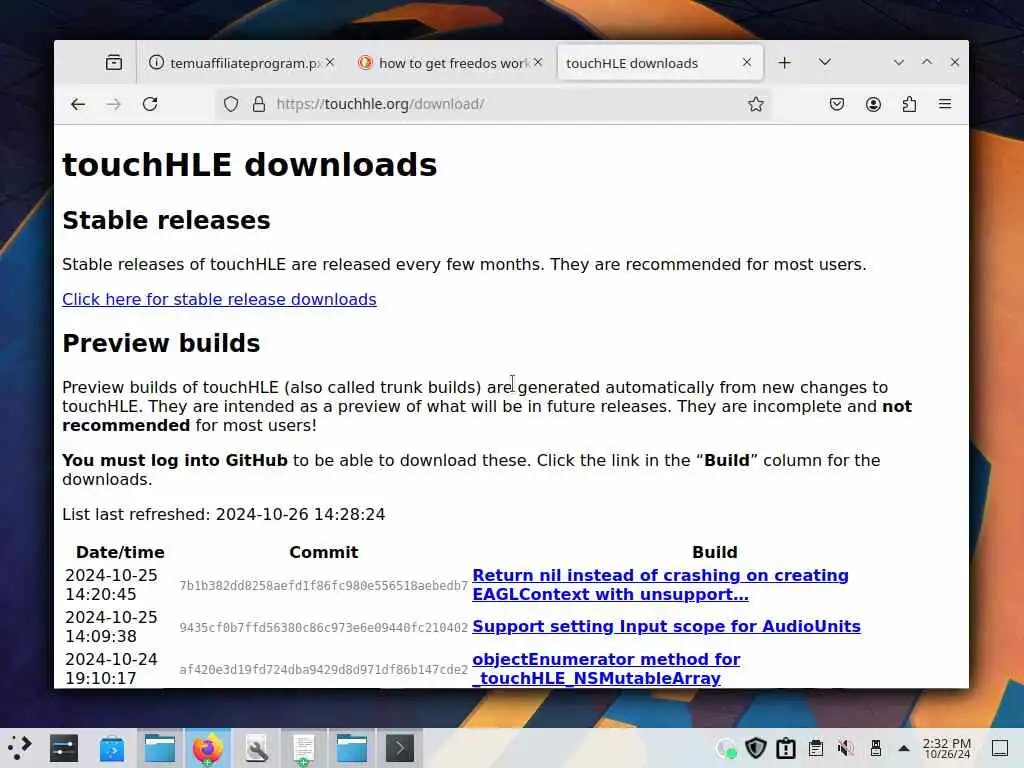1024x768 pixels.
Task: Open the tracking protection shield icon
Action: [231, 104]
